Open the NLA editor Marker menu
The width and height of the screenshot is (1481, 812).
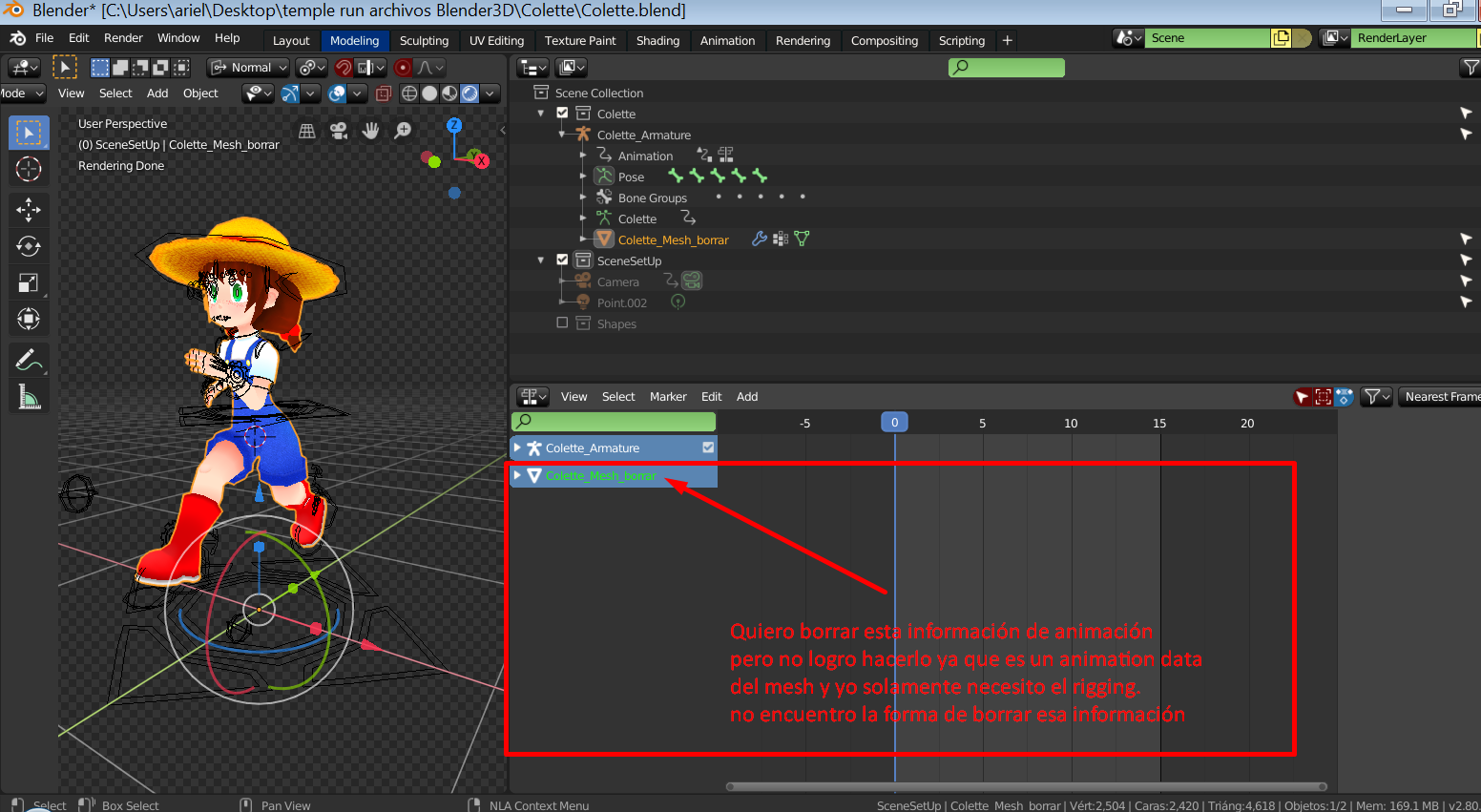668,397
